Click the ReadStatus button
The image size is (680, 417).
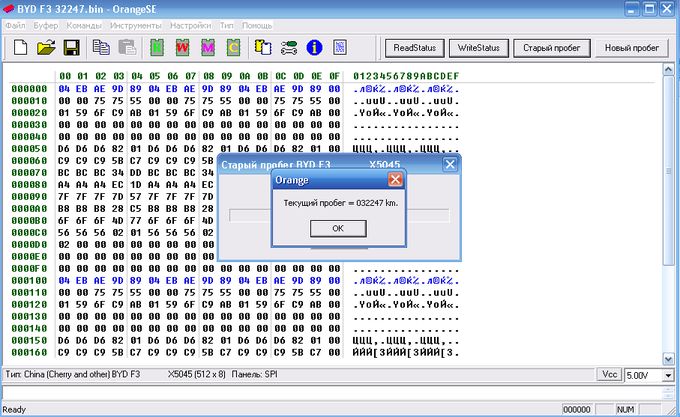[415, 48]
